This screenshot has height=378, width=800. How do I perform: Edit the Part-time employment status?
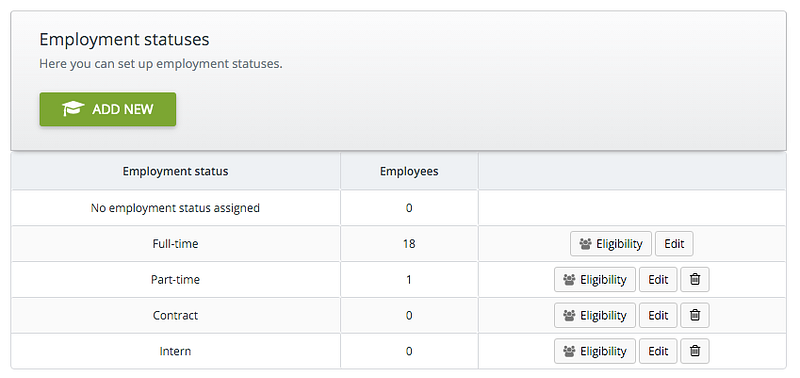[658, 280]
